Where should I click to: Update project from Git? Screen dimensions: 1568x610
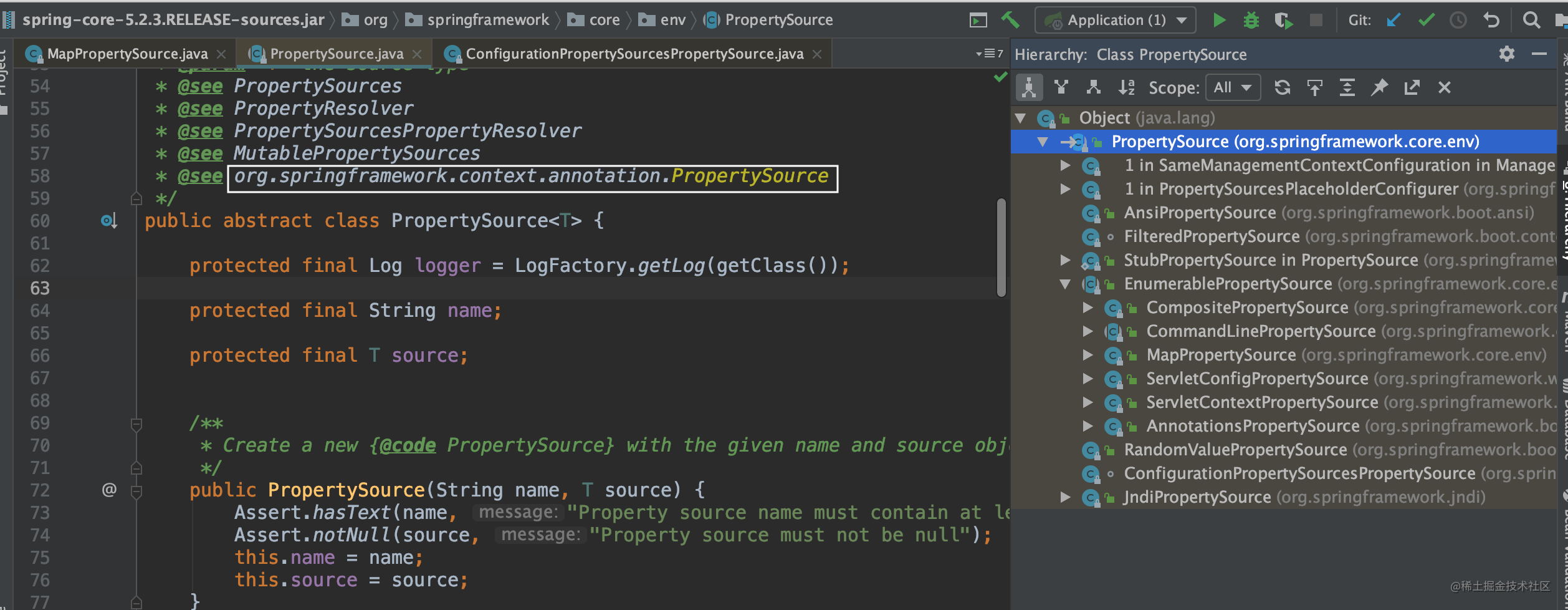tap(1394, 19)
